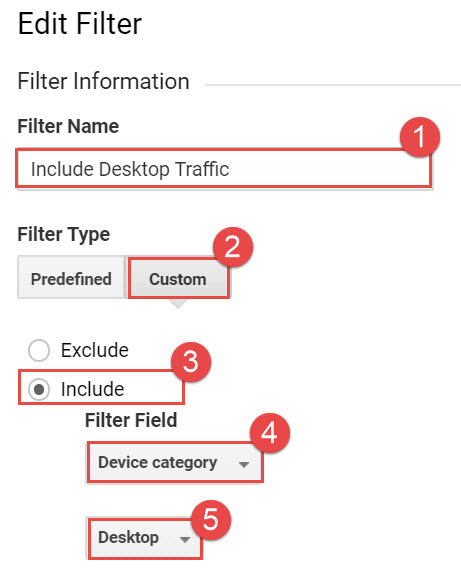
Task: Click the Filter Type label
Action: [64, 234]
